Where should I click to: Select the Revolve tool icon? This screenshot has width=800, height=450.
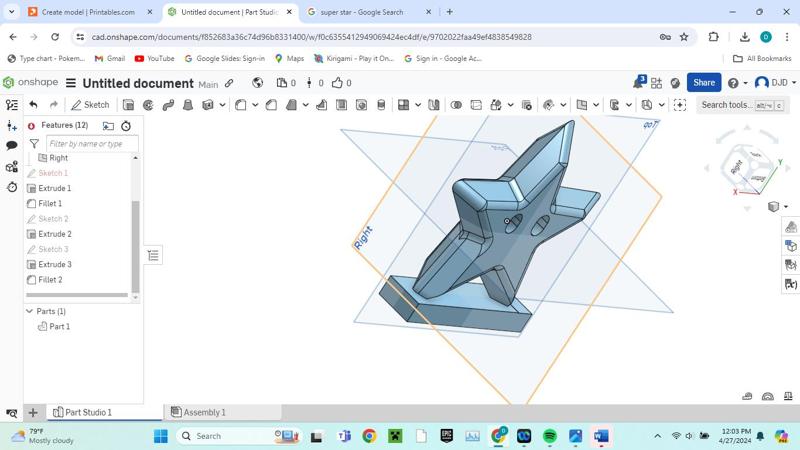[148, 105]
